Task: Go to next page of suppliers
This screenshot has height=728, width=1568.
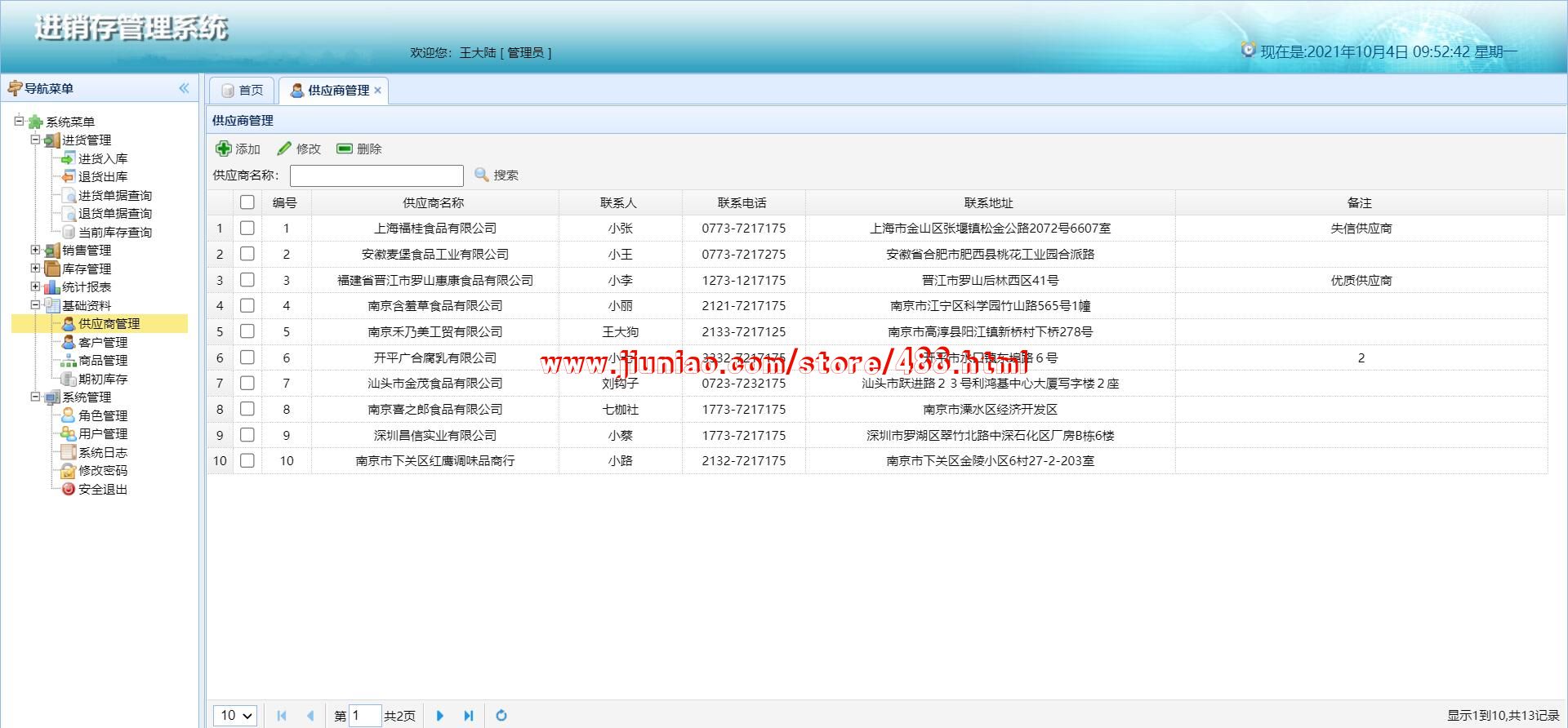Action: (440, 716)
